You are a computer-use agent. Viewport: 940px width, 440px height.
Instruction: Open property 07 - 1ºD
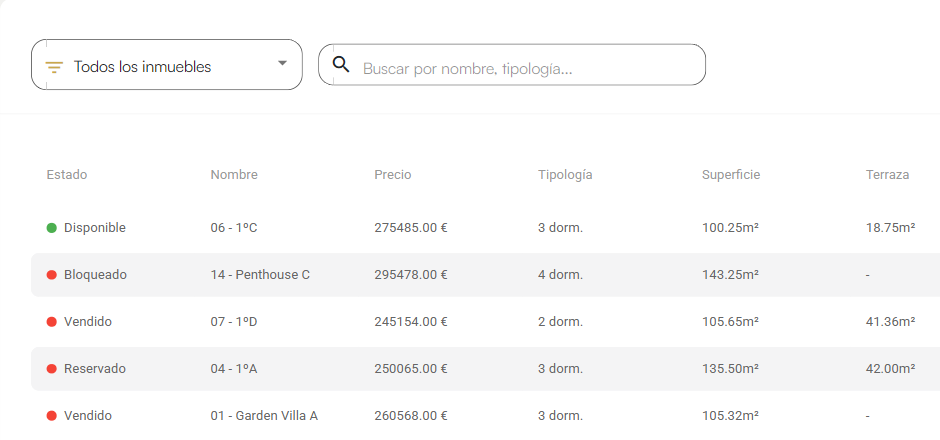(x=234, y=321)
